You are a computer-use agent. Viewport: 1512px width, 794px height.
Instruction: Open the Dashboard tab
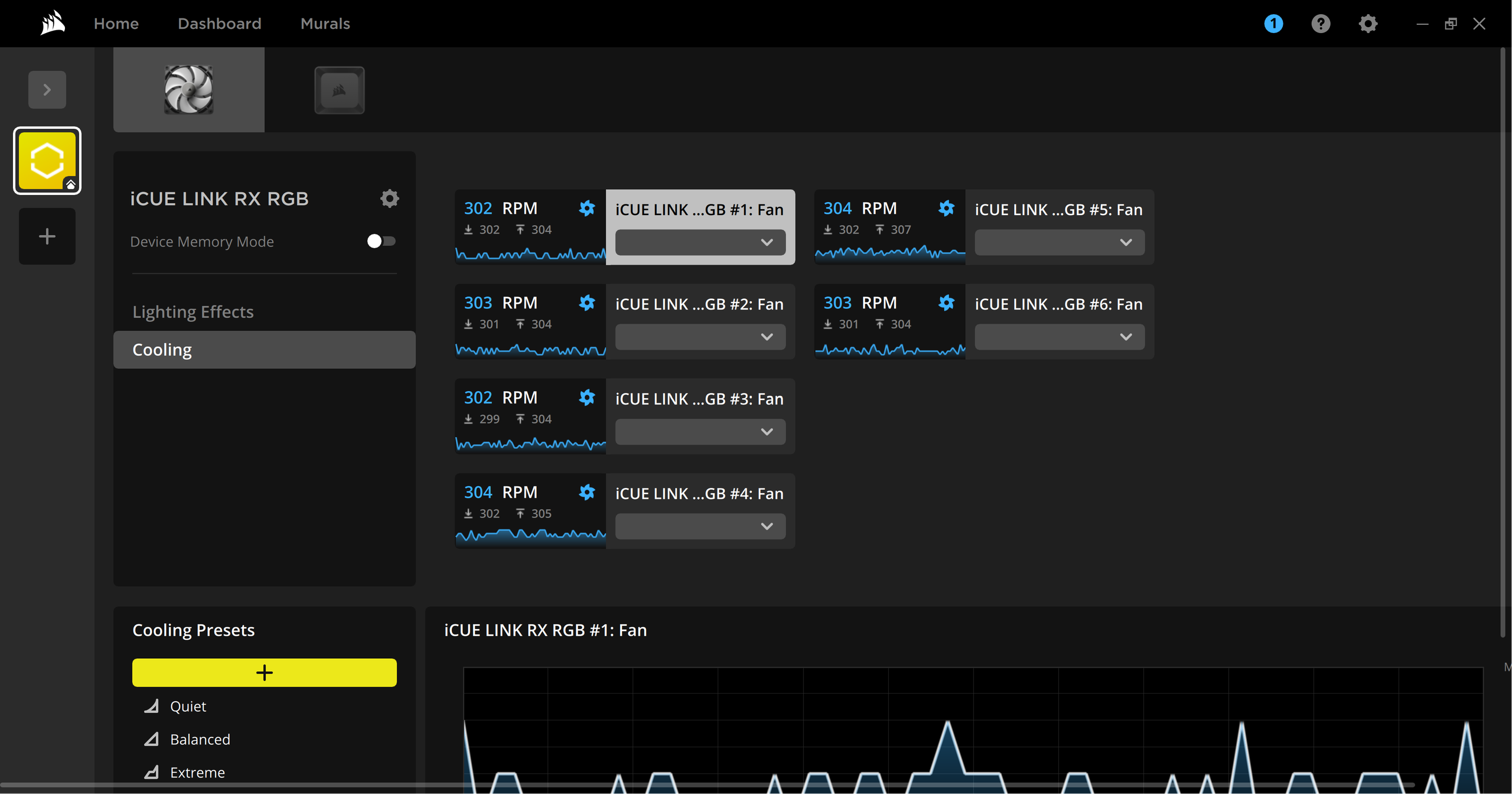pos(220,24)
